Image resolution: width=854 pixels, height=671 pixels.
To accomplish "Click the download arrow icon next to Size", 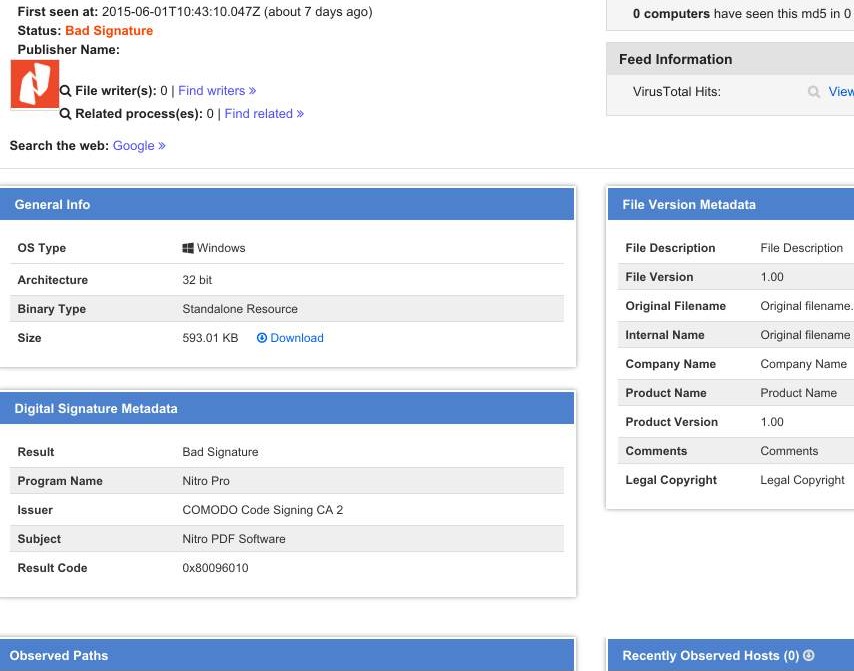I will click(262, 338).
